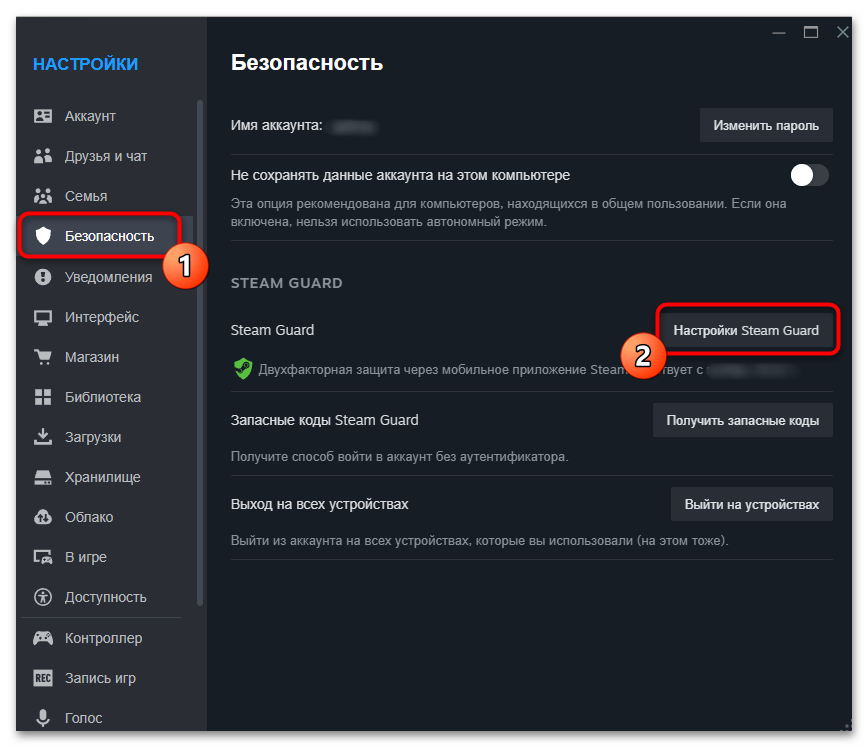868x747 pixels.
Task: Switch to the Интерфейс section
Action: [x=106, y=317]
